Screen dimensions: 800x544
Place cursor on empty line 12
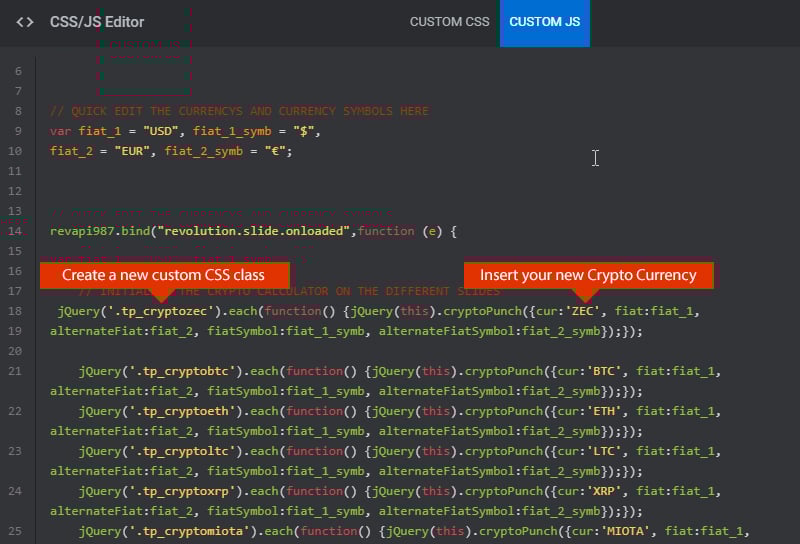[417, 191]
